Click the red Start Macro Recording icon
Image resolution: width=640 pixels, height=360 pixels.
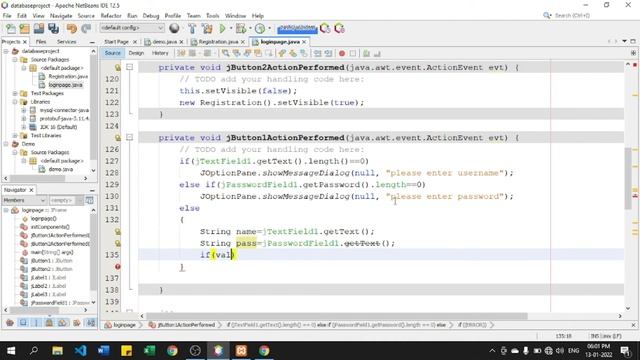342,53
